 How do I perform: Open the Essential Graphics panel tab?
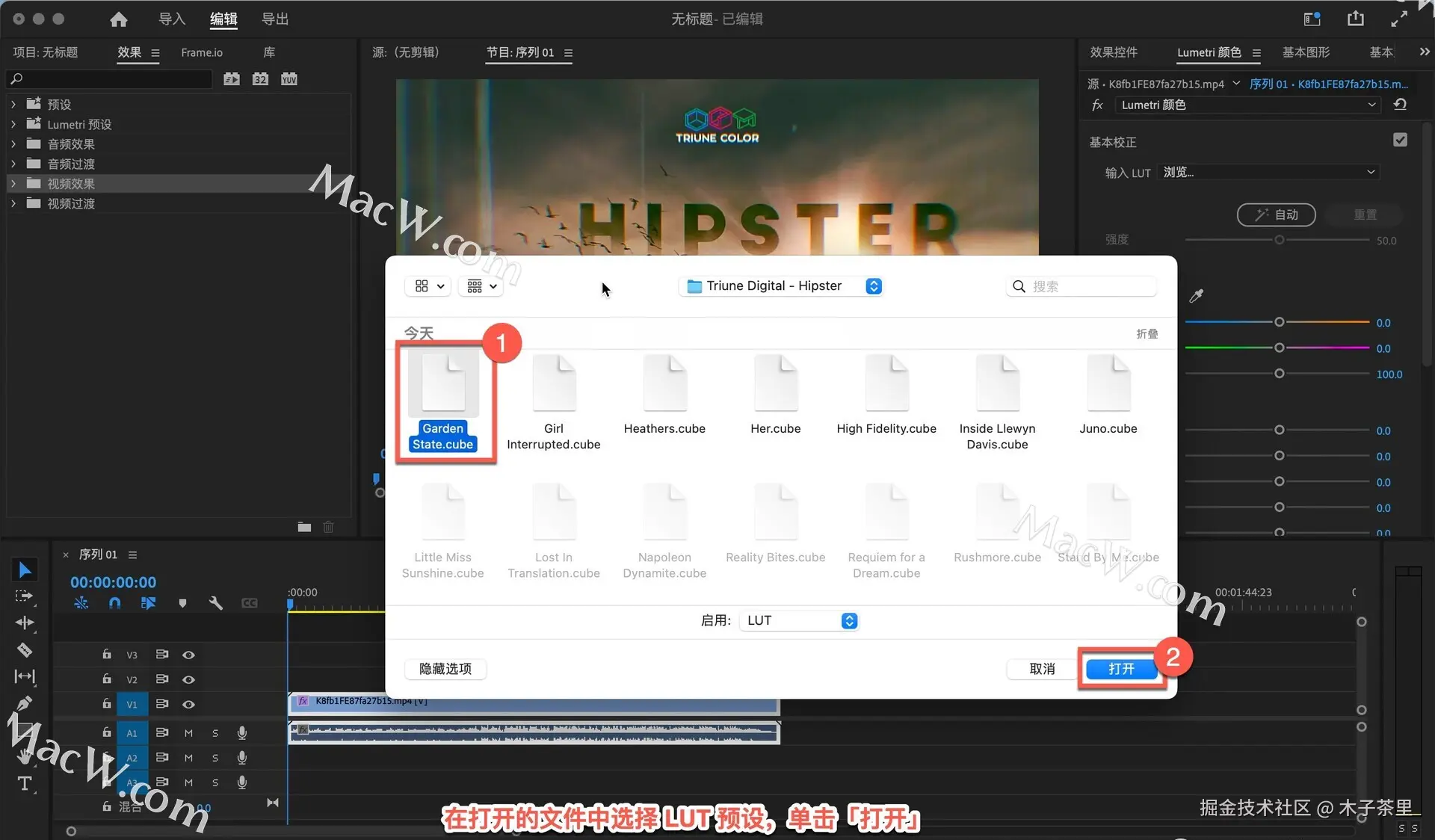1306,52
